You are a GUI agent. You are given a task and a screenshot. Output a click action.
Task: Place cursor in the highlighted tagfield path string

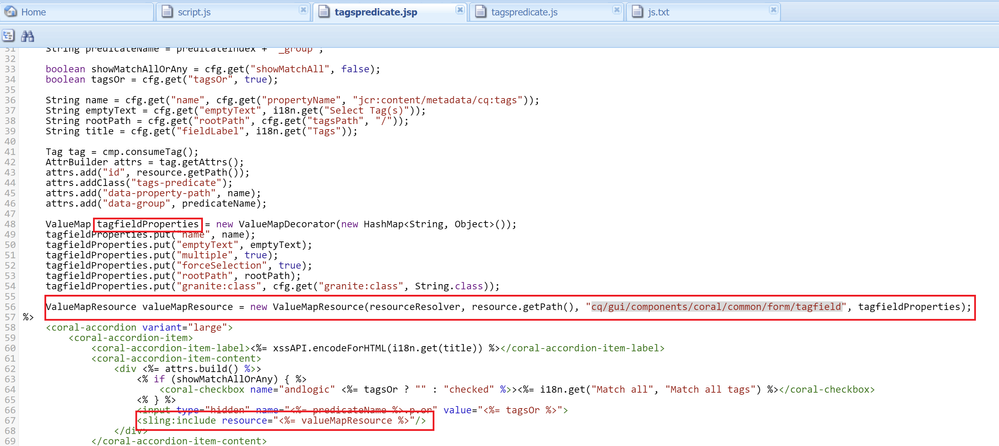[717, 307]
